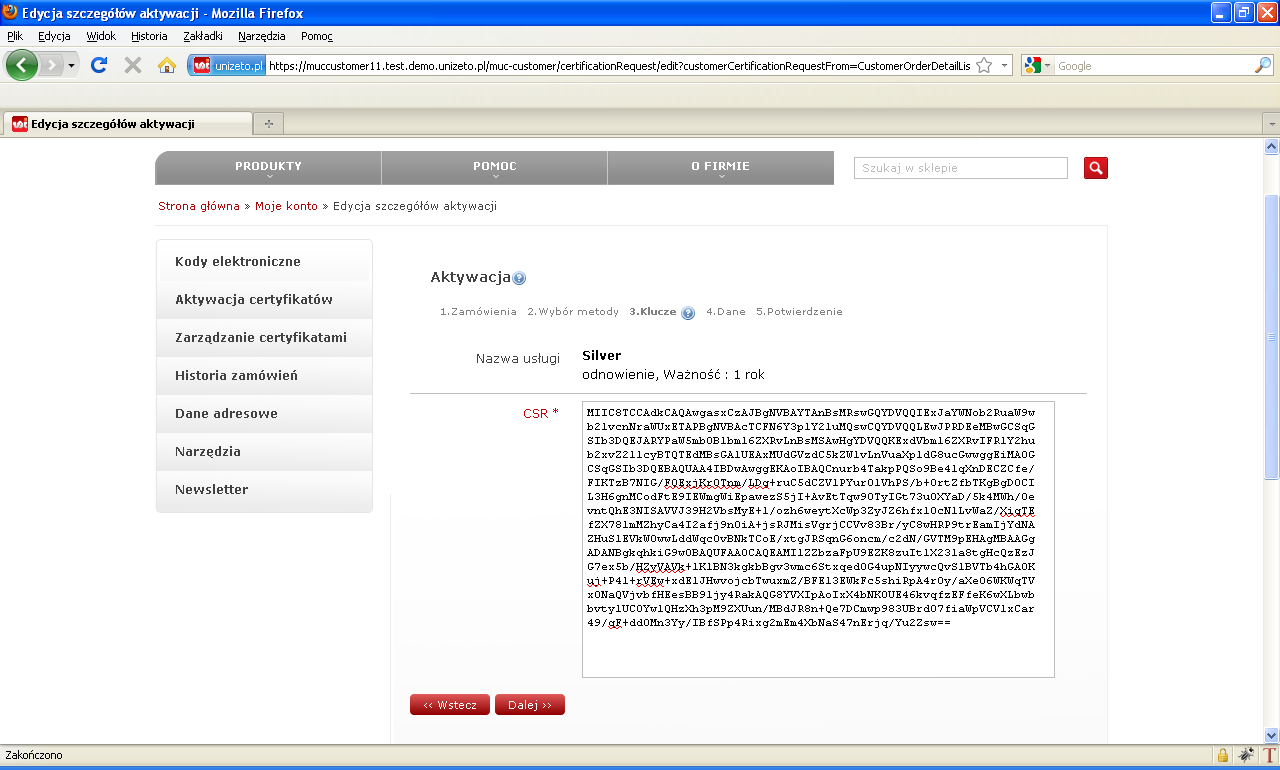The height and width of the screenshot is (770, 1280).
Task: Open the back/forward history dropdown arrow
Action: pyautogui.click(x=71, y=65)
